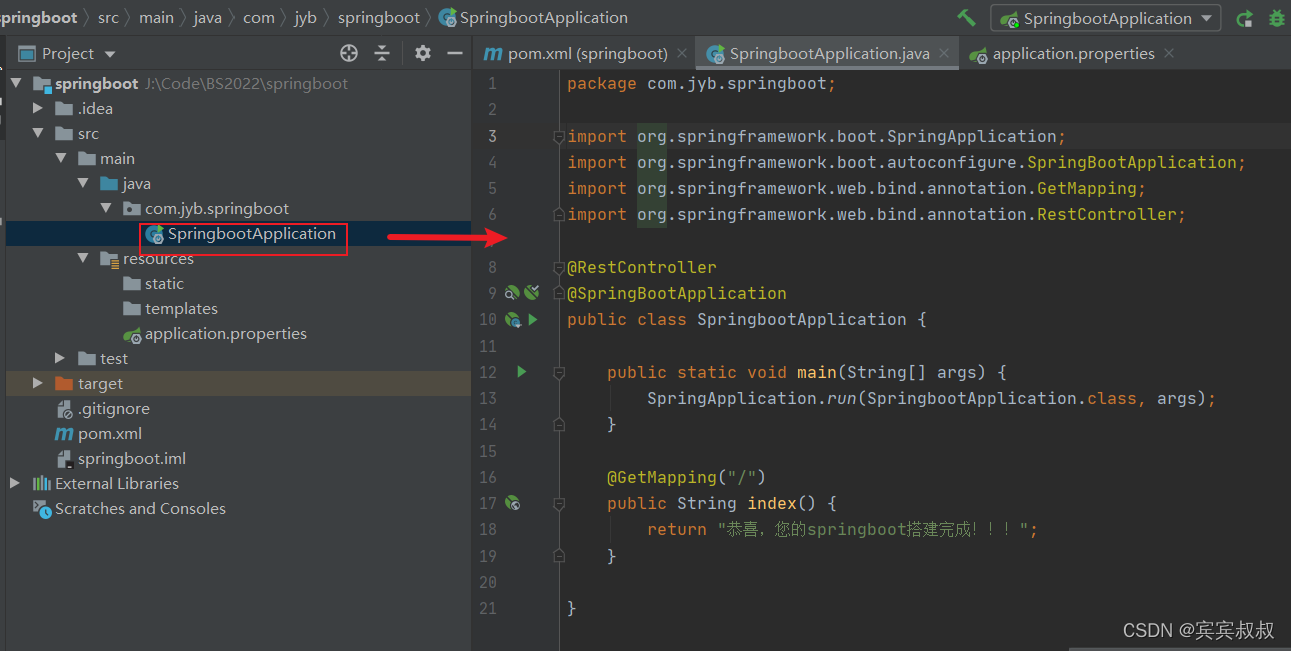This screenshot has height=651, width=1291.
Task: Close the pom.xml (springboot) tab
Action: pos(682,53)
